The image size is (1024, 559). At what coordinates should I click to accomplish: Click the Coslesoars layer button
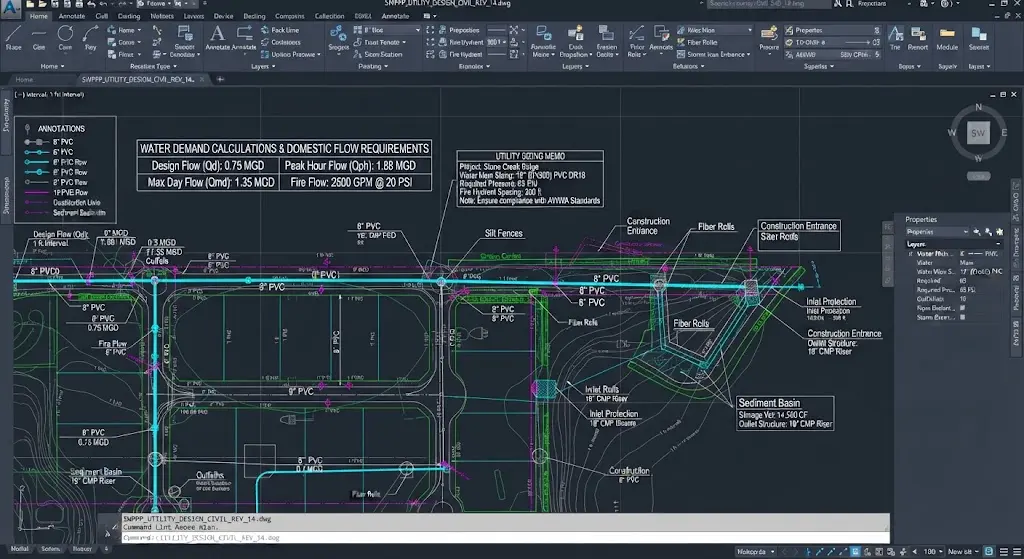[x=281, y=42]
